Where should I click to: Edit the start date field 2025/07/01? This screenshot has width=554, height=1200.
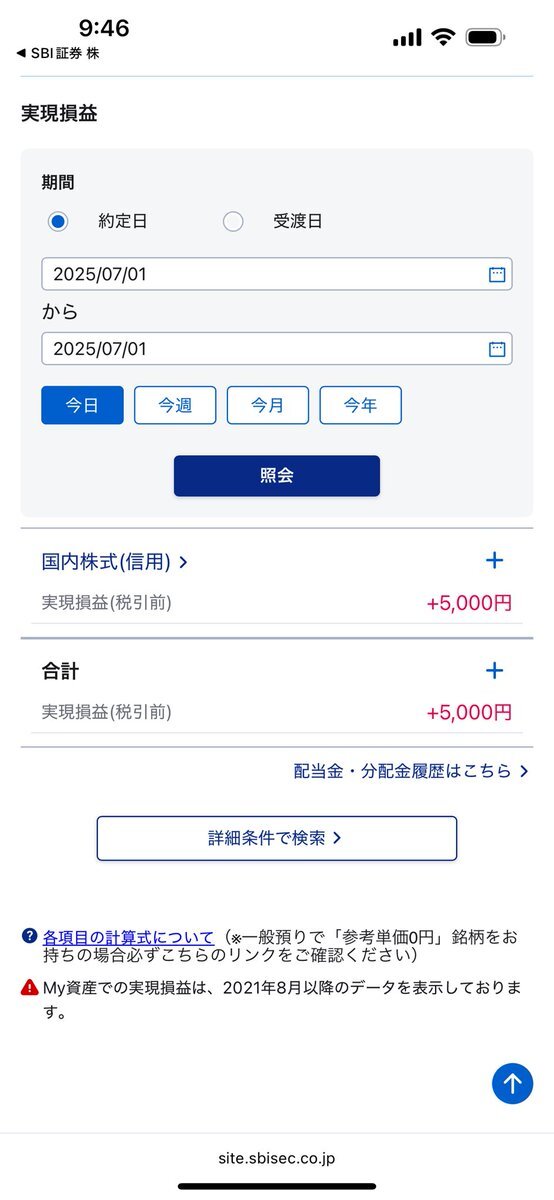(277, 274)
